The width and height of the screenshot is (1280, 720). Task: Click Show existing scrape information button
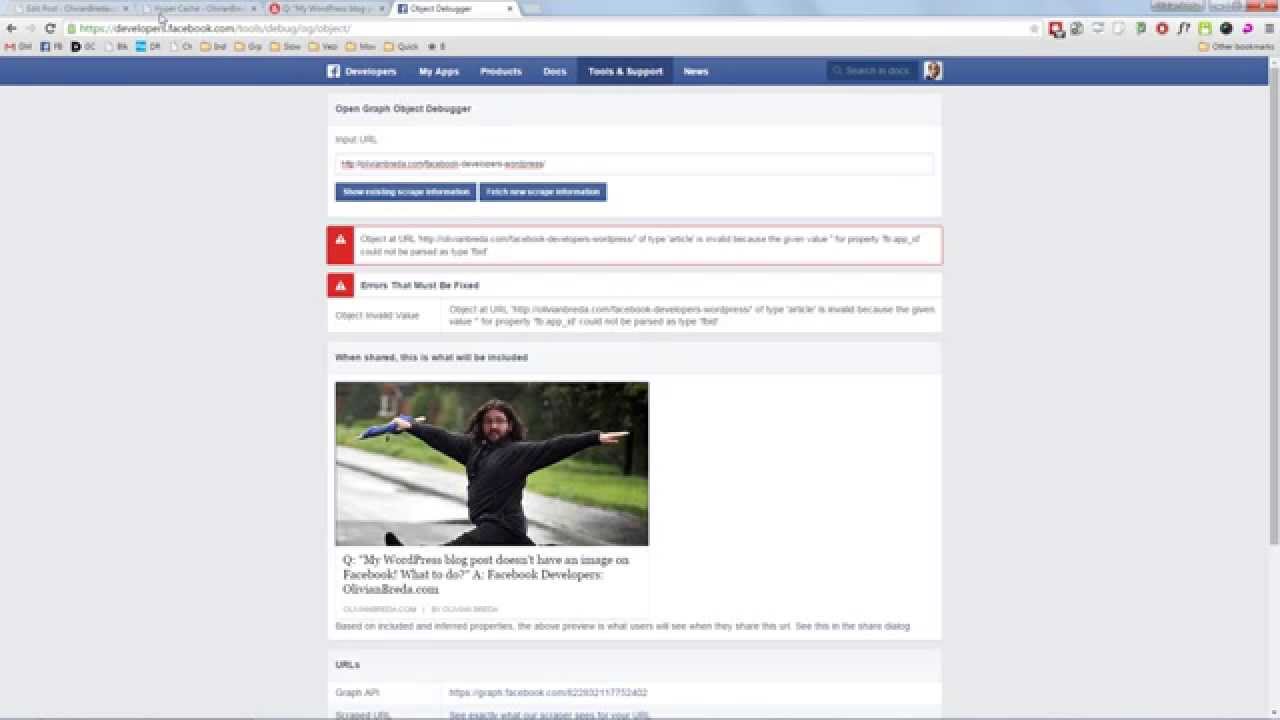[406, 192]
